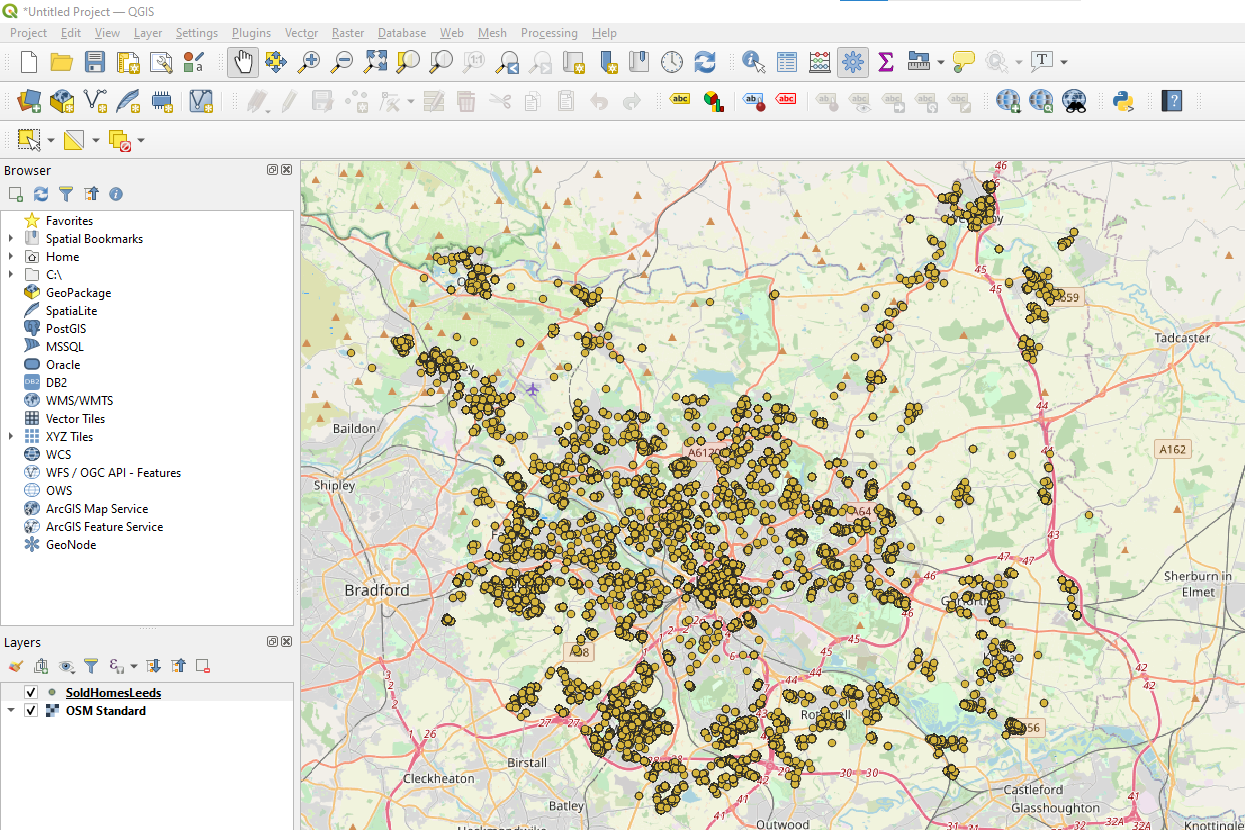Open the Processing menu
This screenshot has width=1245, height=830.
[549, 33]
